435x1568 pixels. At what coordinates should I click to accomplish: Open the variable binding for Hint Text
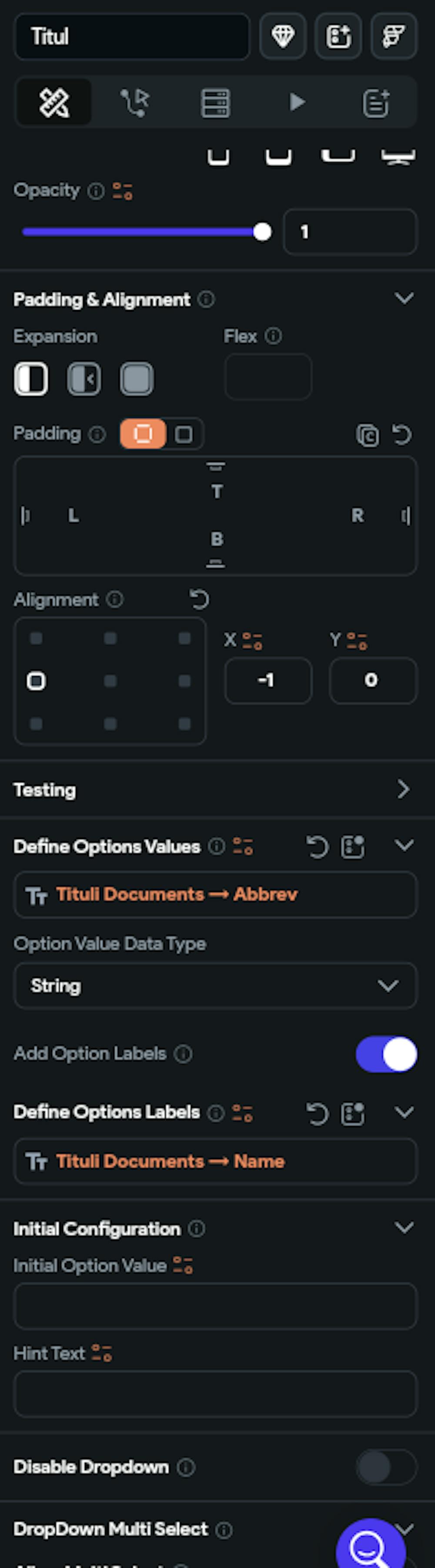click(102, 1353)
